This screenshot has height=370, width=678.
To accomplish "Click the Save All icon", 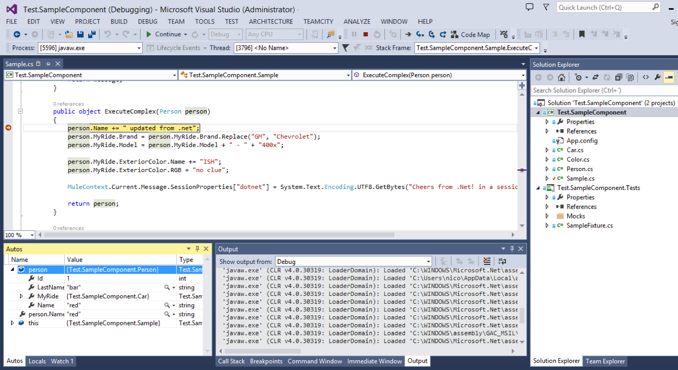I will (92, 34).
